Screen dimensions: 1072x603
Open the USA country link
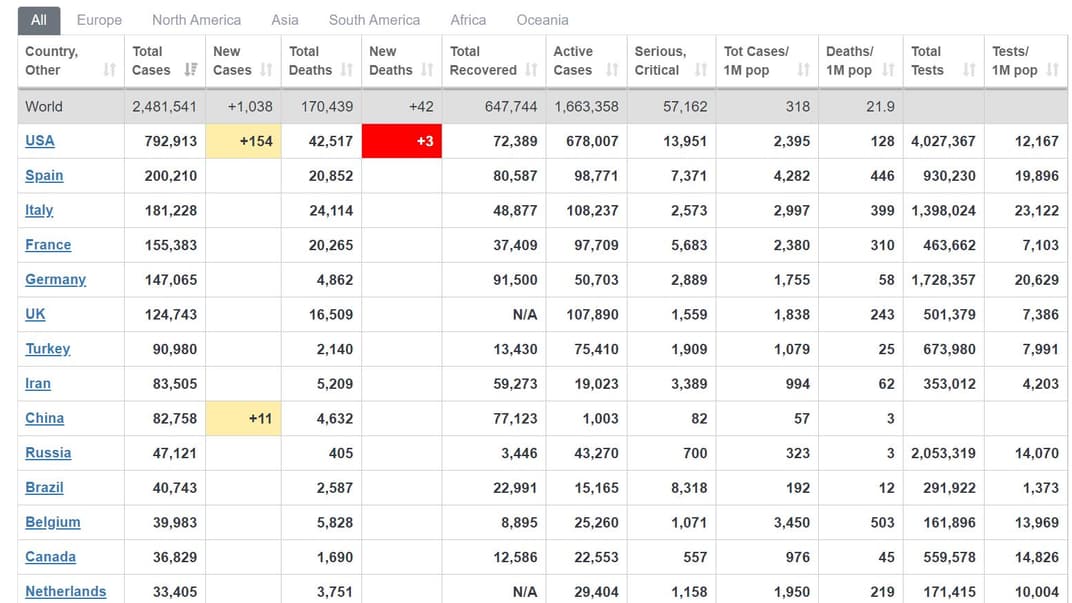click(x=40, y=141)
